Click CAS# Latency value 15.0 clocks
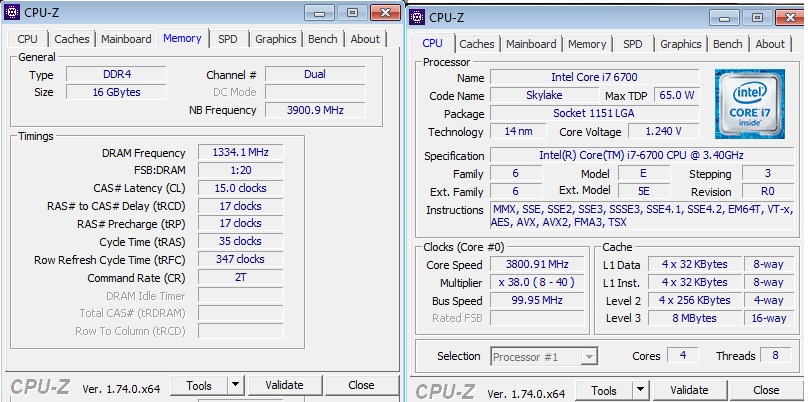 click(x=241, y=188)
